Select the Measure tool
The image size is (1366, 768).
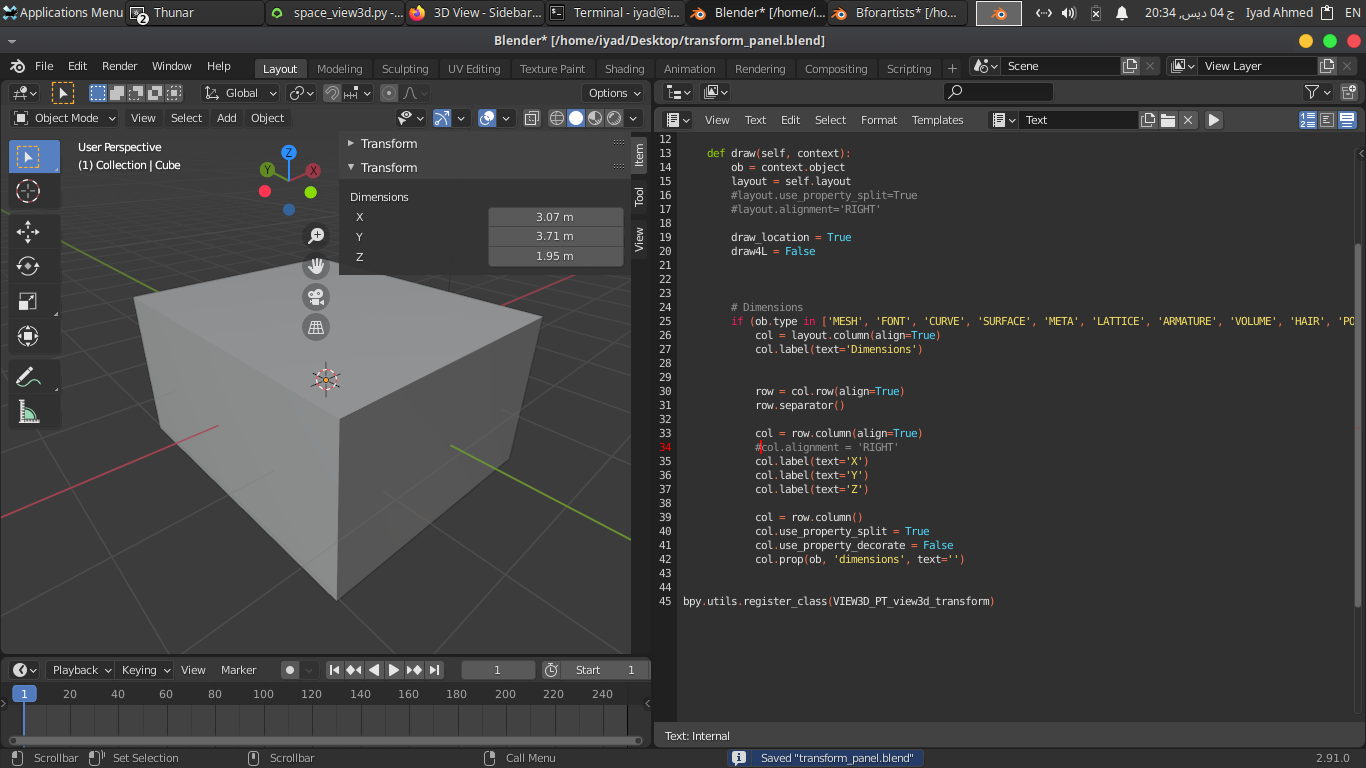coord(28,411)
